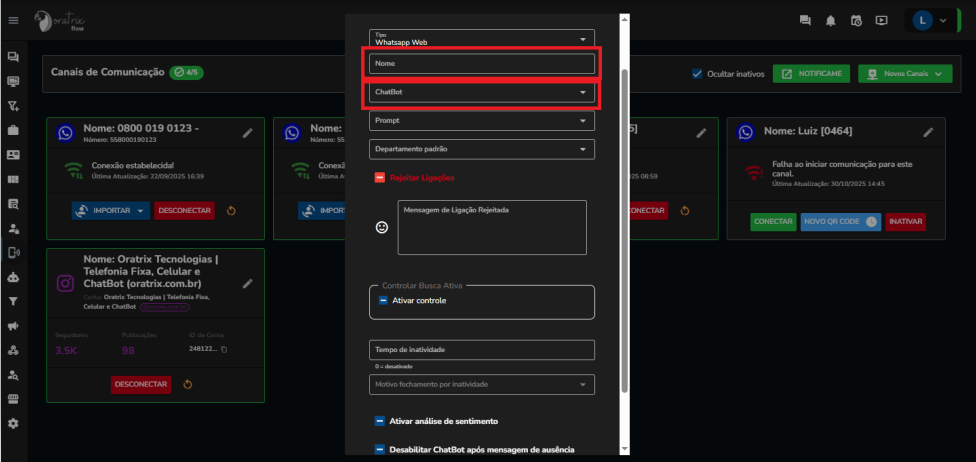Edit the 0800 019 0123 channel

point(248,132)
